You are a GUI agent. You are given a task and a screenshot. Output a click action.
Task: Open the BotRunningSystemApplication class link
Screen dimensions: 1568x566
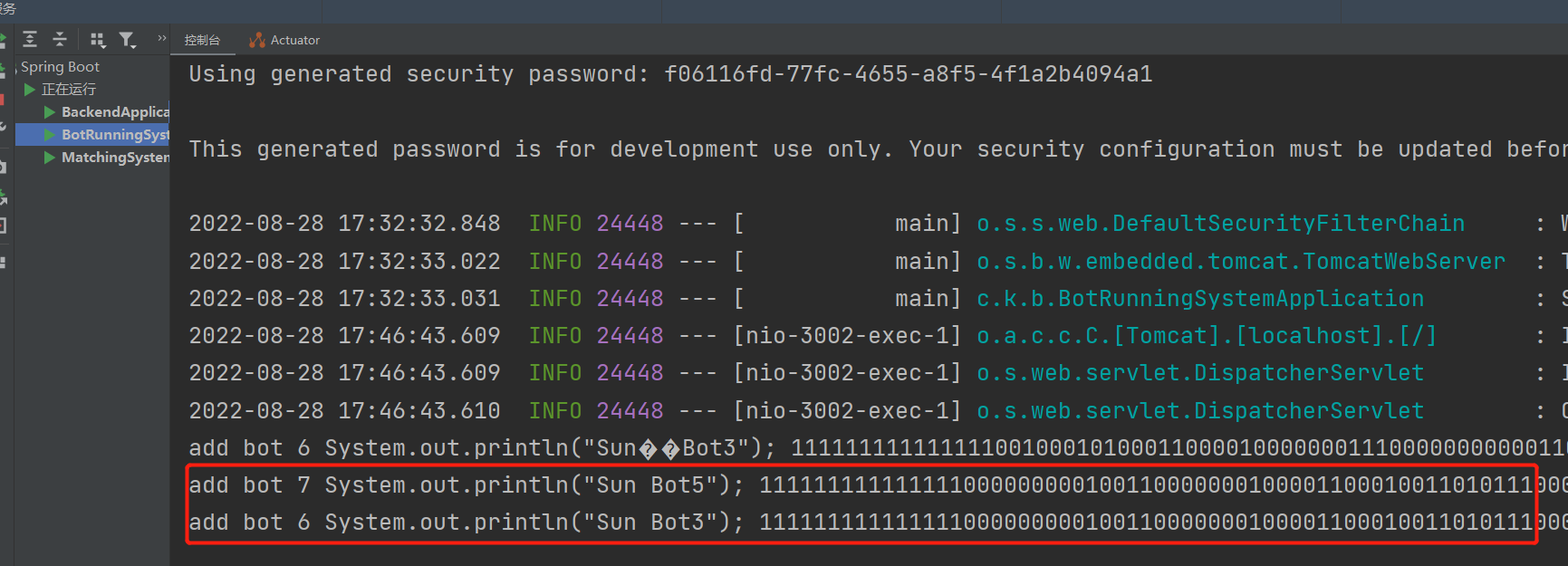(1200, 299)
